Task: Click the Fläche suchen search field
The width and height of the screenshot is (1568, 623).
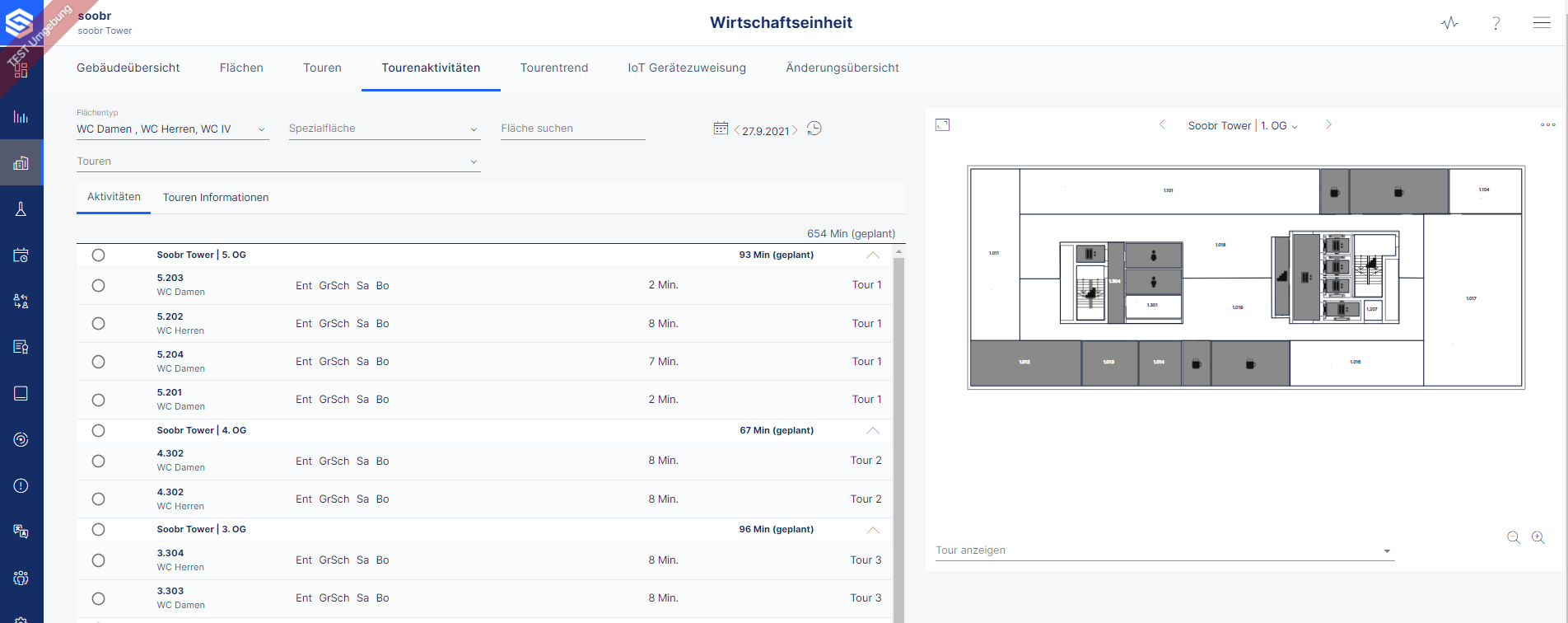Action: 572,129
